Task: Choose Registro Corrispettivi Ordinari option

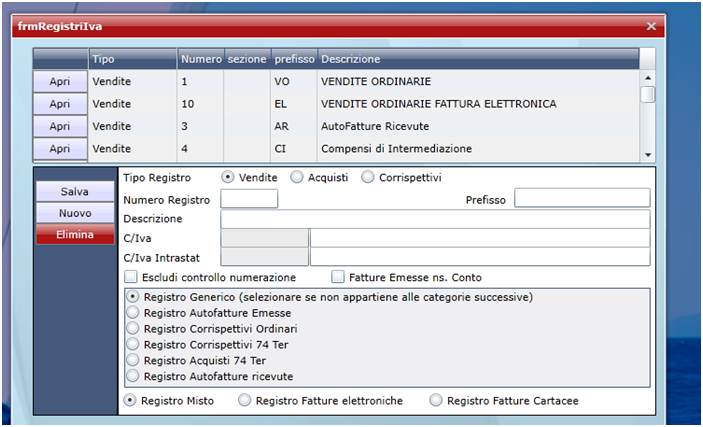Action: 133,328
